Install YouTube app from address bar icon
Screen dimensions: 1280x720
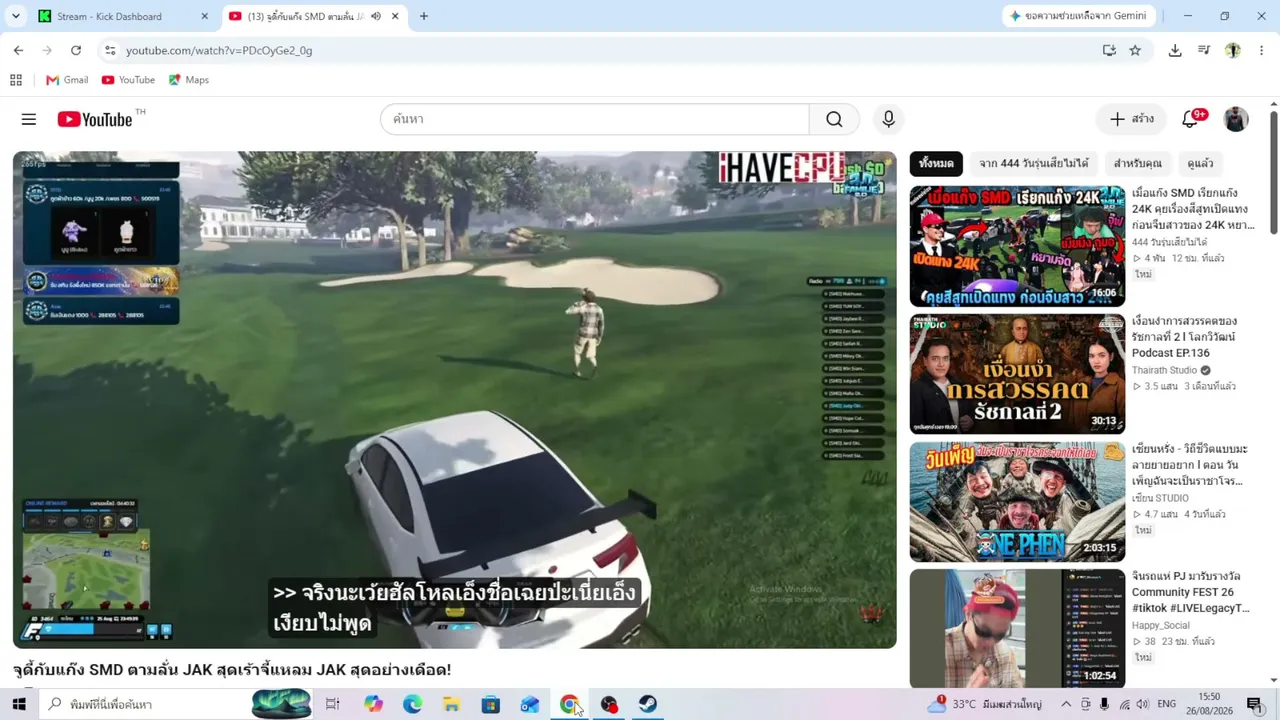(x=1109, y=50)
